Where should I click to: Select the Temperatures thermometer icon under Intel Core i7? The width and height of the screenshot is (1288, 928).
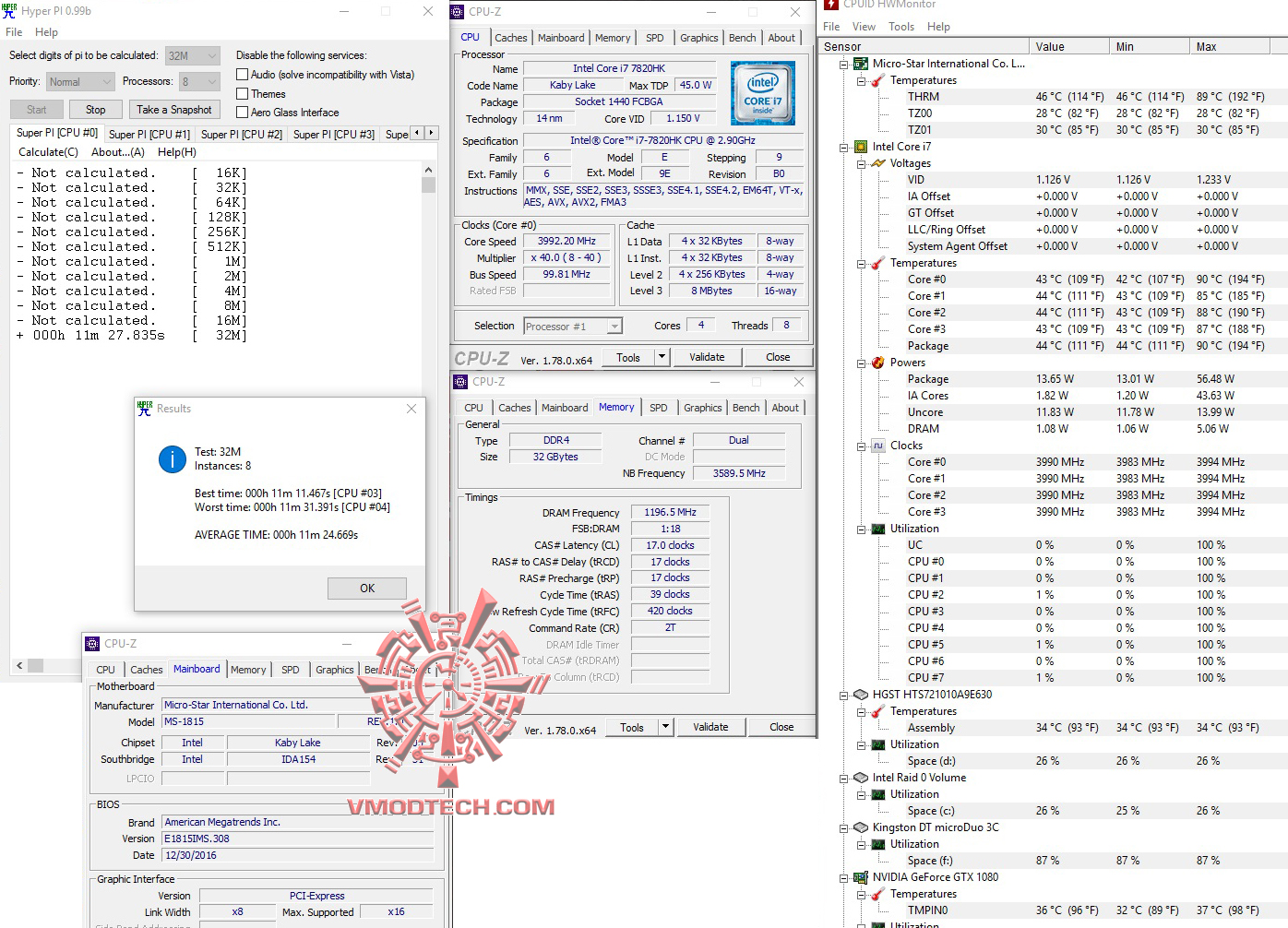pyautogui.click(x=877, y=263)
